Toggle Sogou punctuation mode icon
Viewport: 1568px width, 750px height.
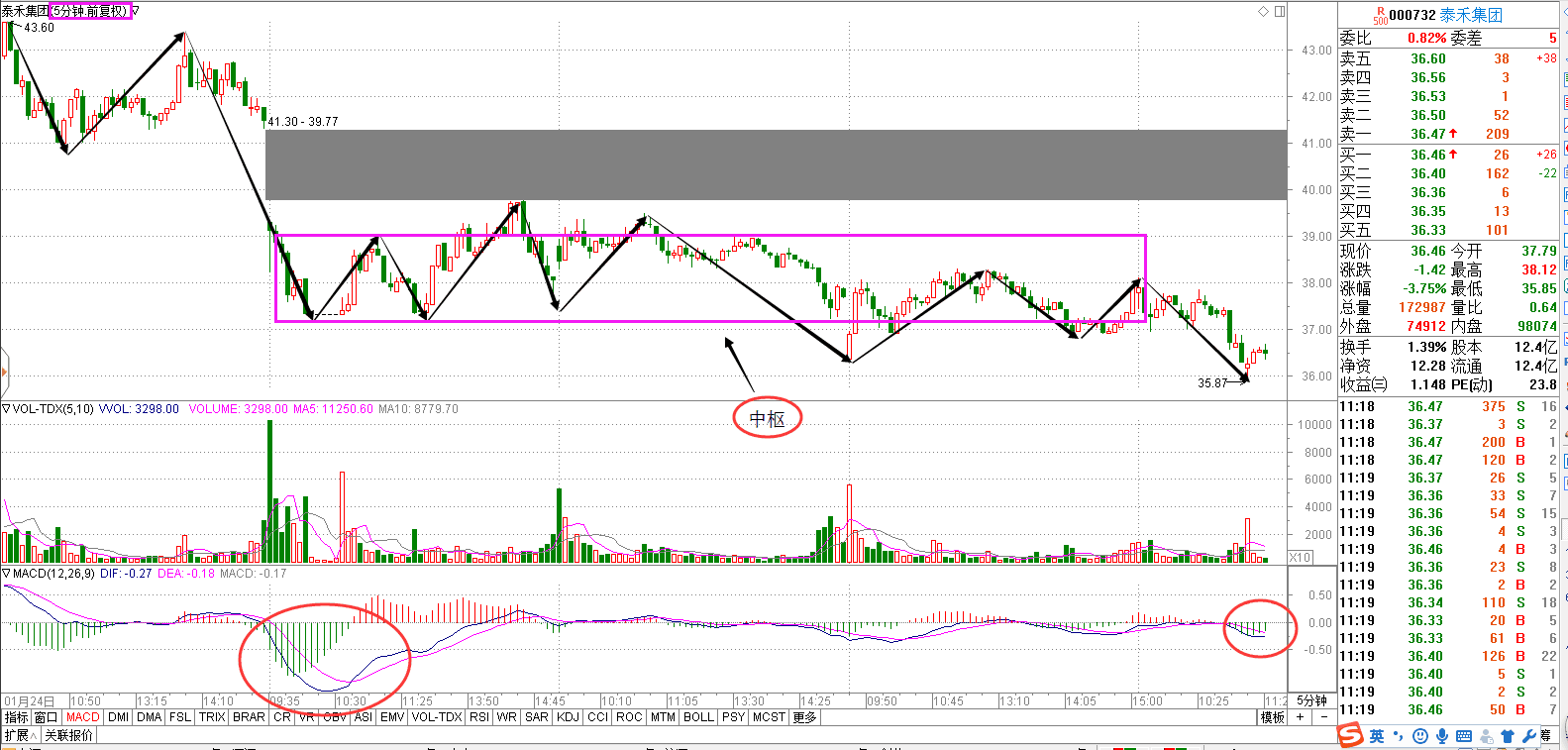point(1399,736)
